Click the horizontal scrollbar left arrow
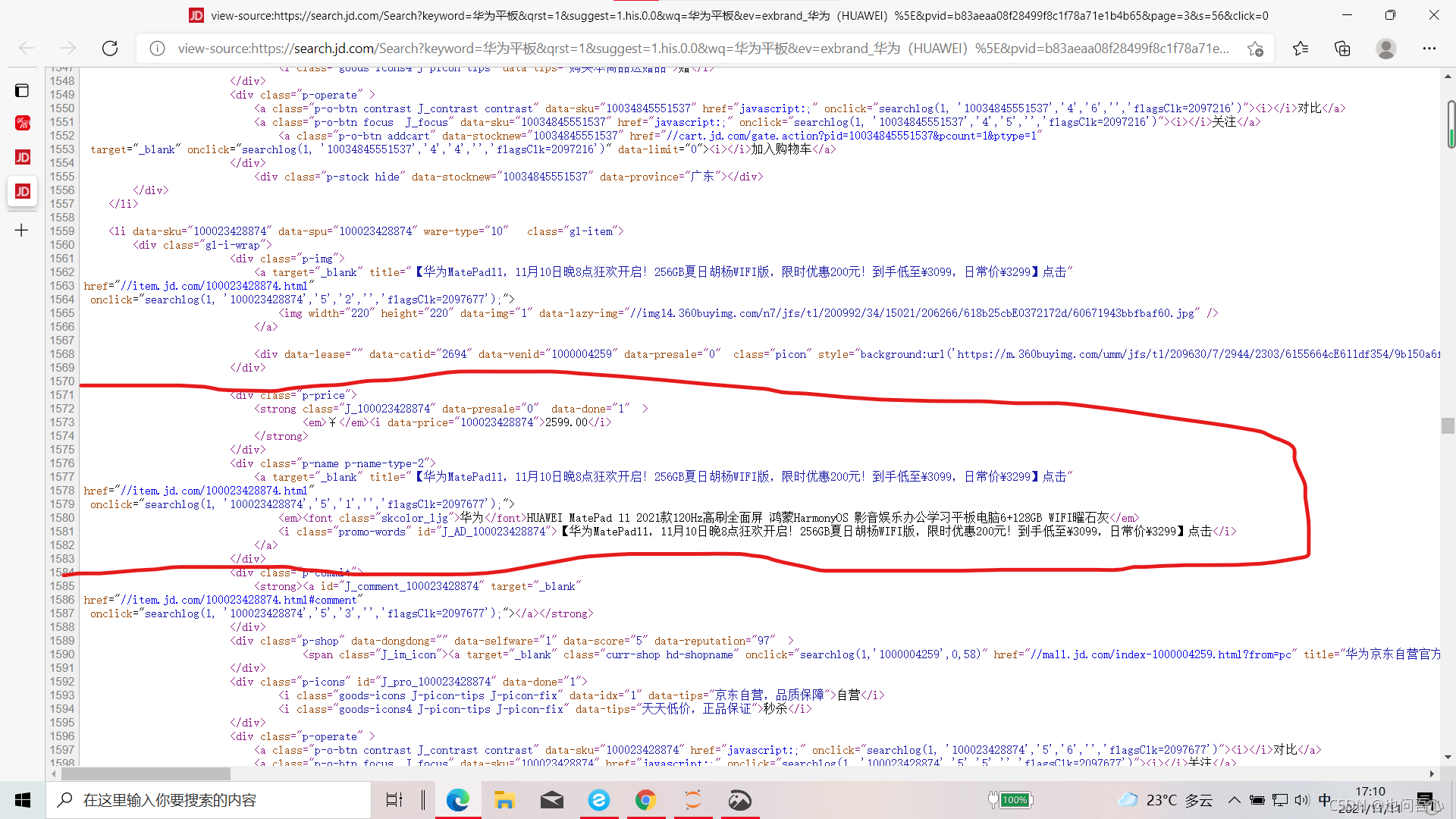Image resolution: width=1456 pixels, height=819 pixels. [53, 774]
